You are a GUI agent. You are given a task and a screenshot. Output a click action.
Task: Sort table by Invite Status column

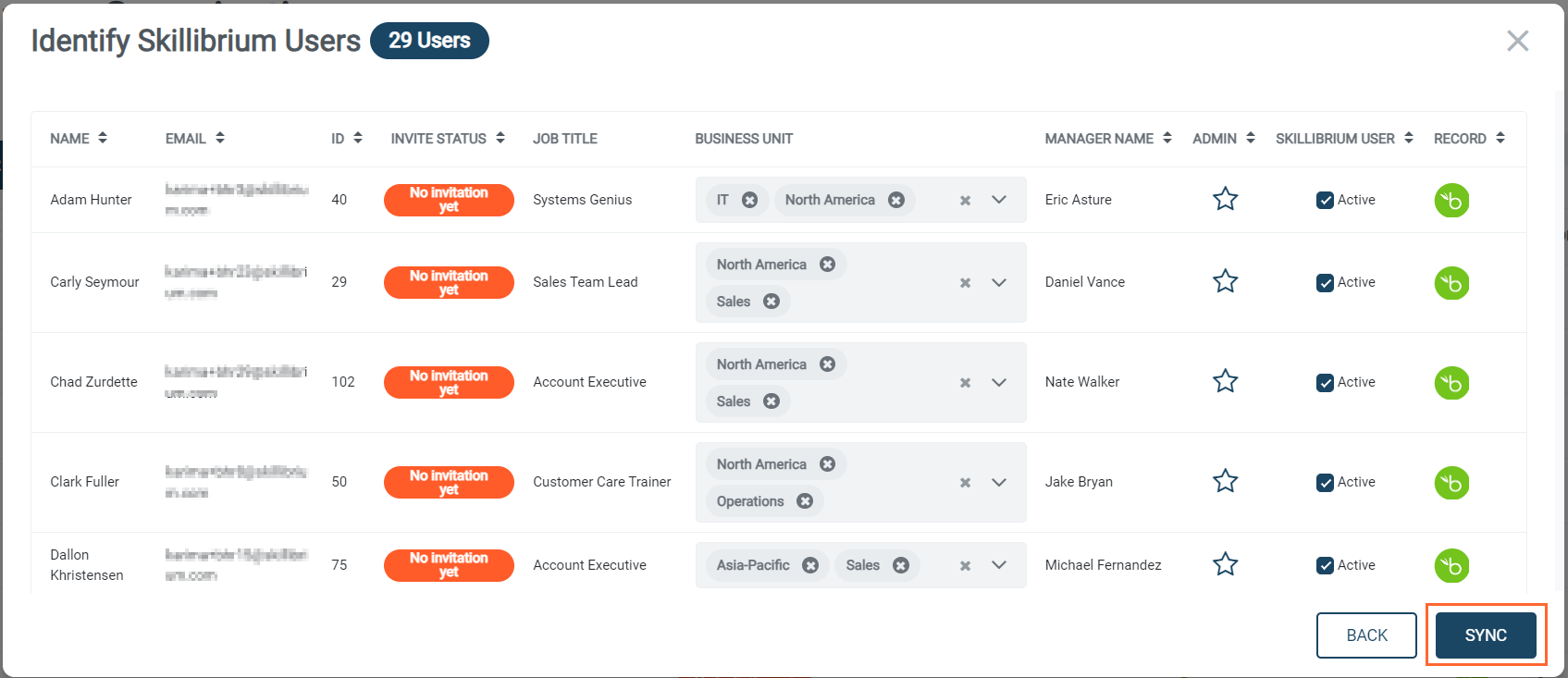(448, 139)
